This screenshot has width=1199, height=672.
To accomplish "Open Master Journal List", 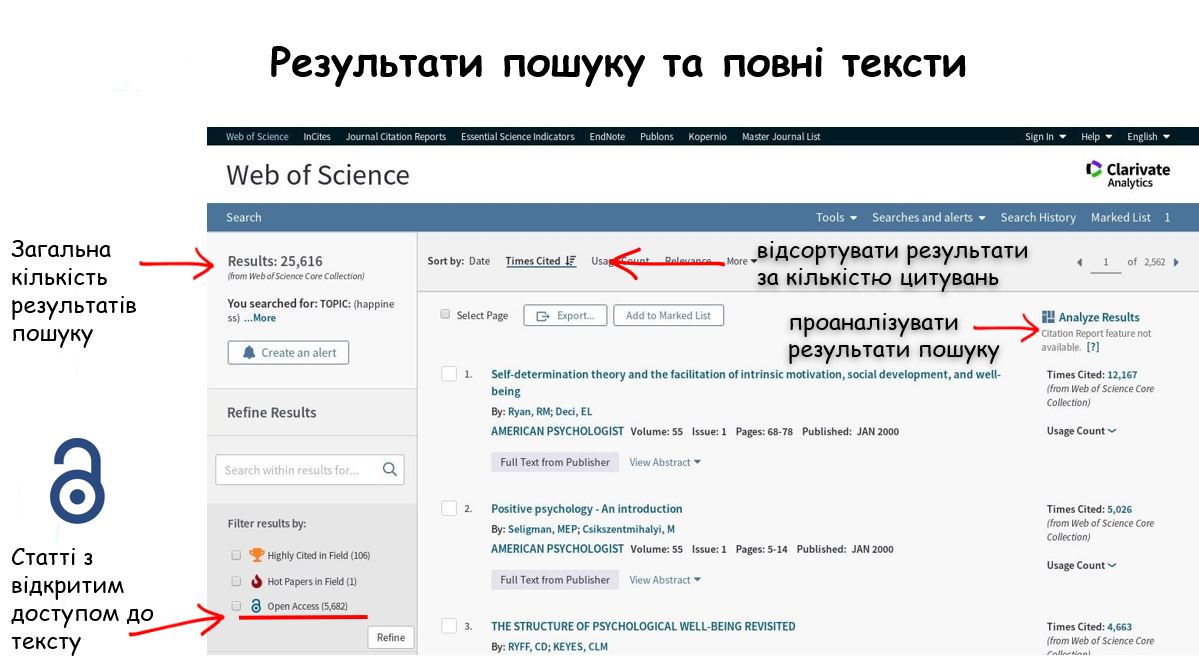I will (x=781, y=137).
